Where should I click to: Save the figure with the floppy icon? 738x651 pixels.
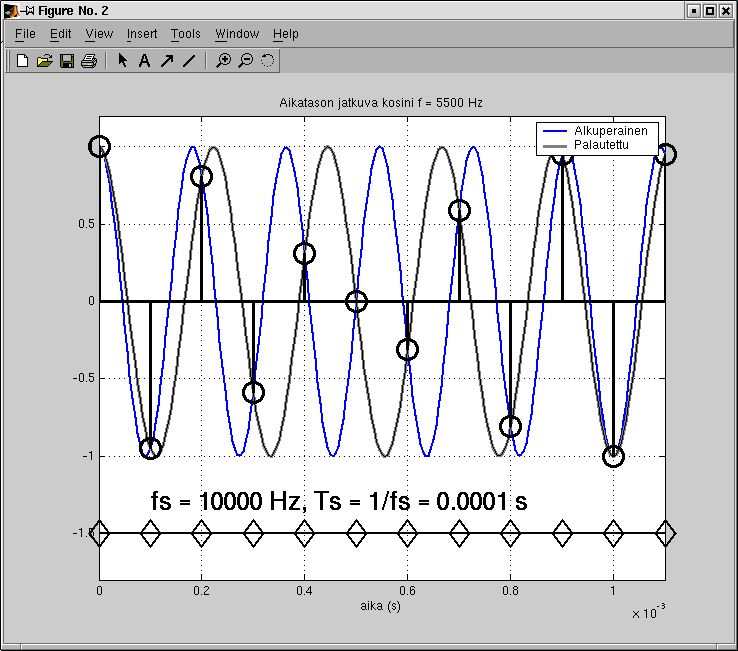tap(67, 61)
